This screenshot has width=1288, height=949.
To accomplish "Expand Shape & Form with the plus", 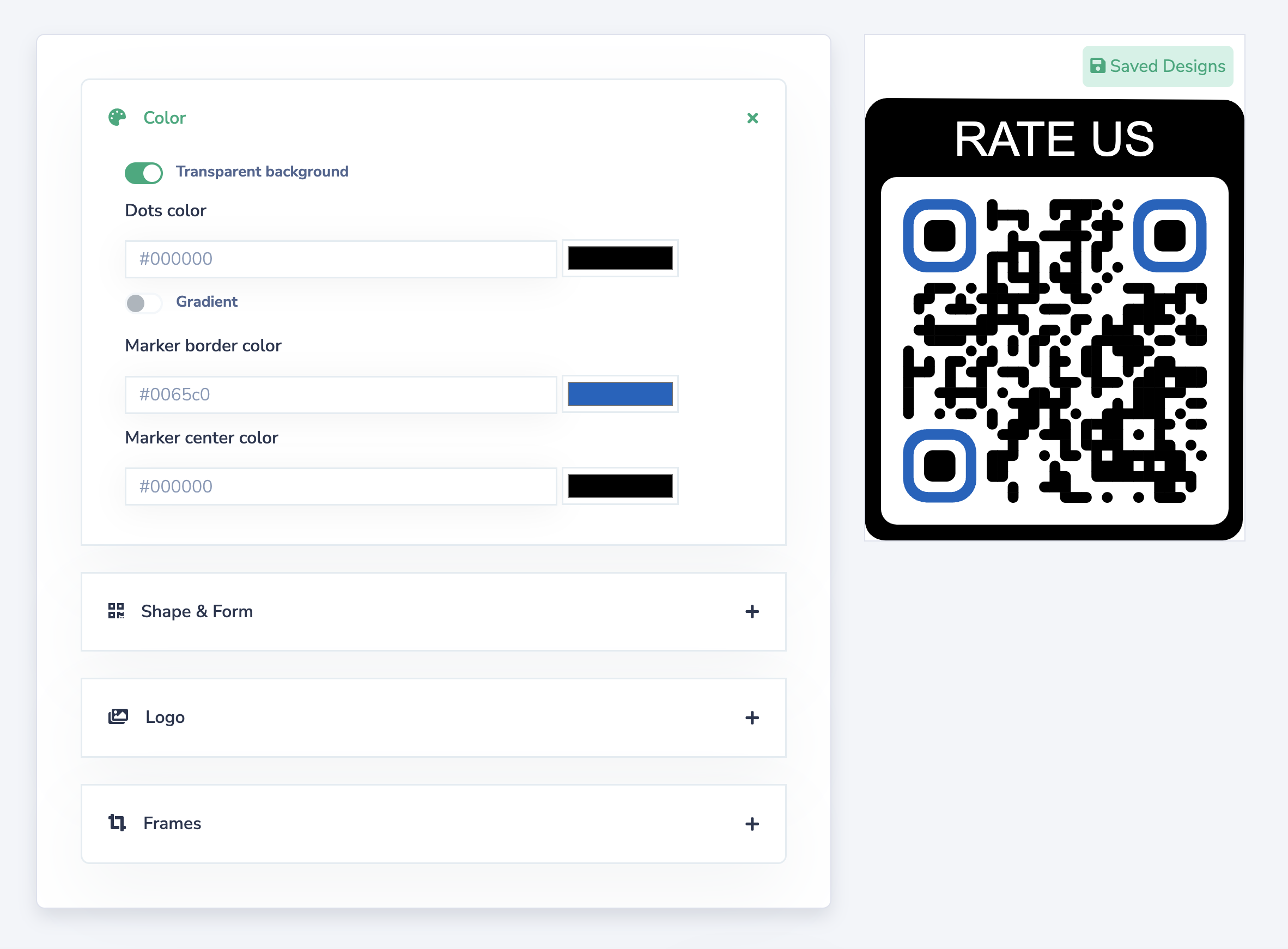I will click(751, 611).
